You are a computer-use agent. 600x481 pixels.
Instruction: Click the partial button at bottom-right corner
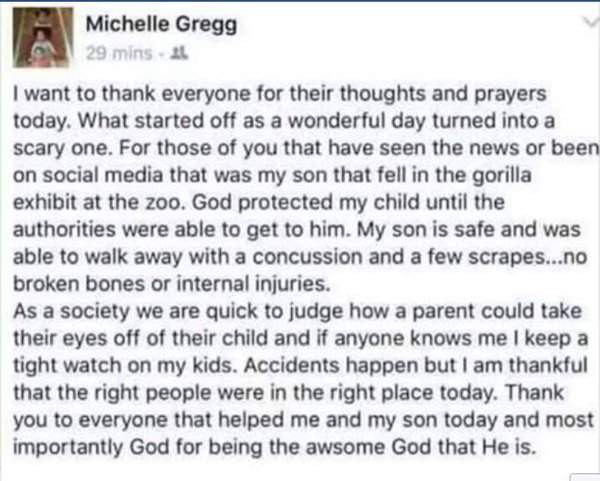click(585, 477)
